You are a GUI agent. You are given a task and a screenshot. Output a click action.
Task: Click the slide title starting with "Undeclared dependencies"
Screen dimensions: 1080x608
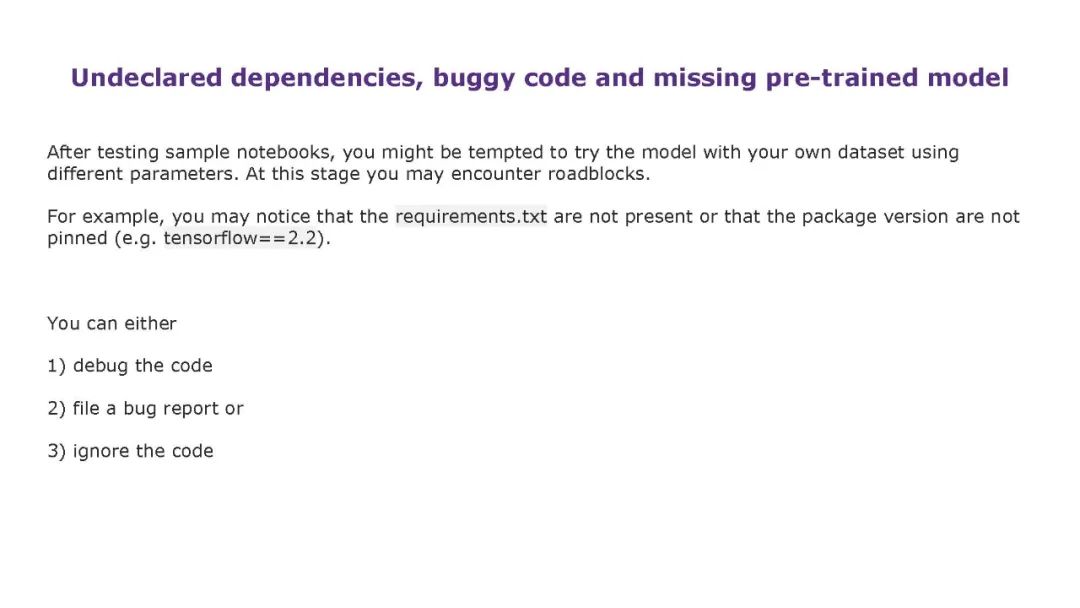point(539,78)
